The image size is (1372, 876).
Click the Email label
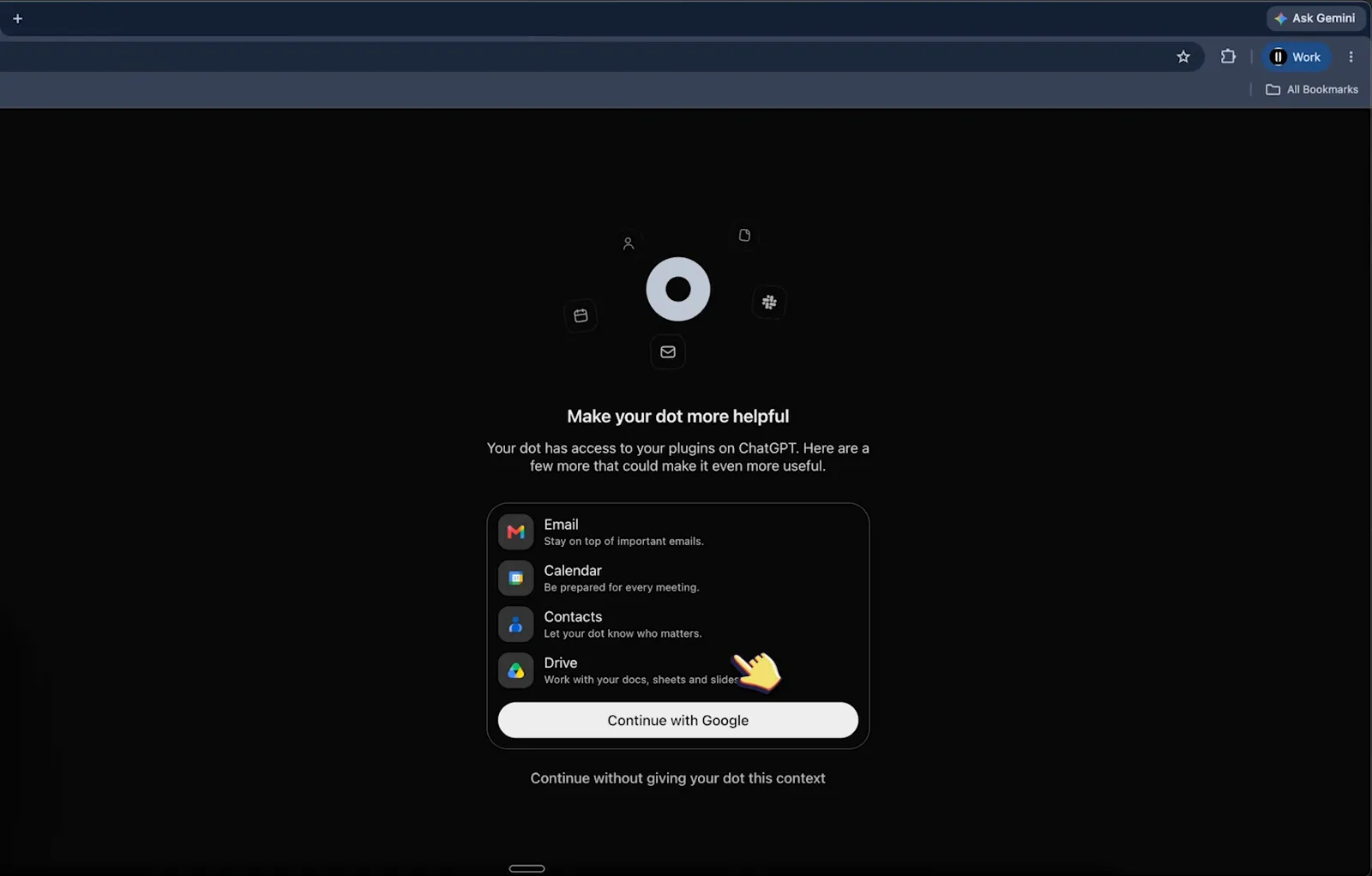(561, 525)
